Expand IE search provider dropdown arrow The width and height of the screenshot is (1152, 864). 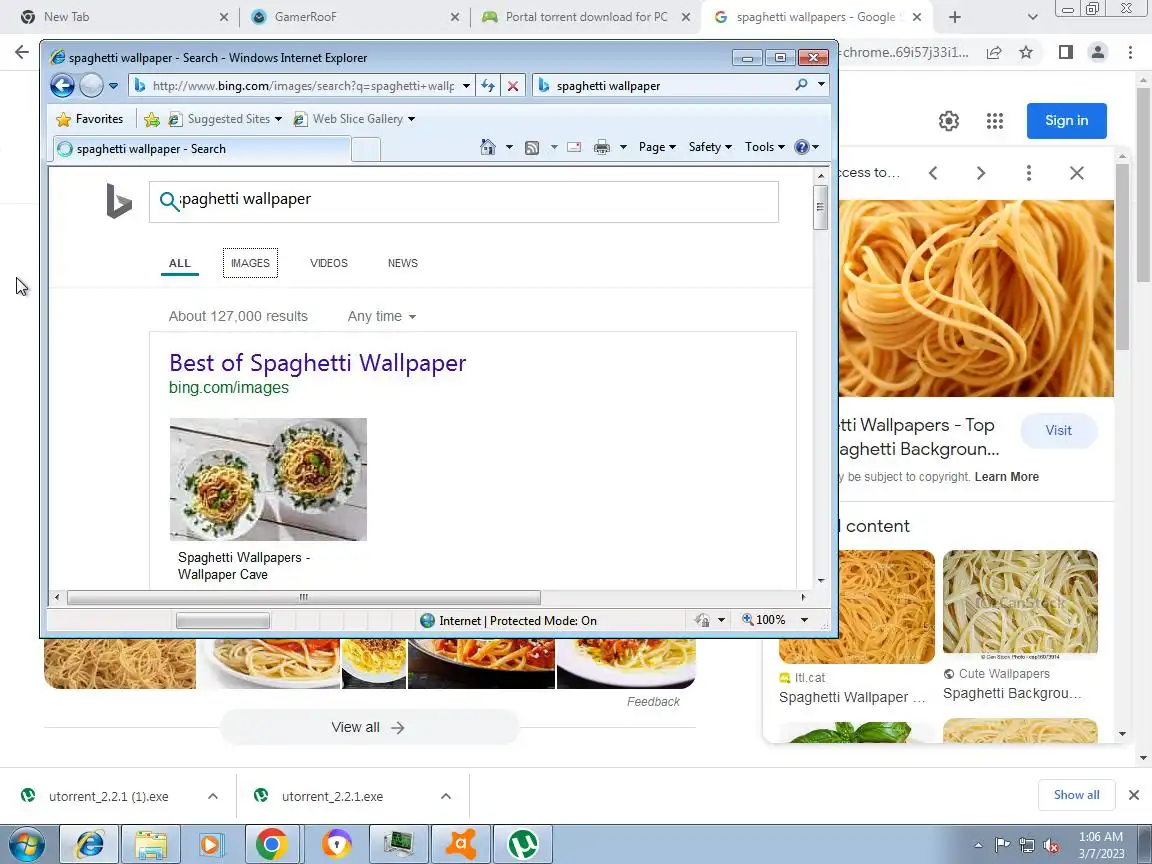pos(821,85)
